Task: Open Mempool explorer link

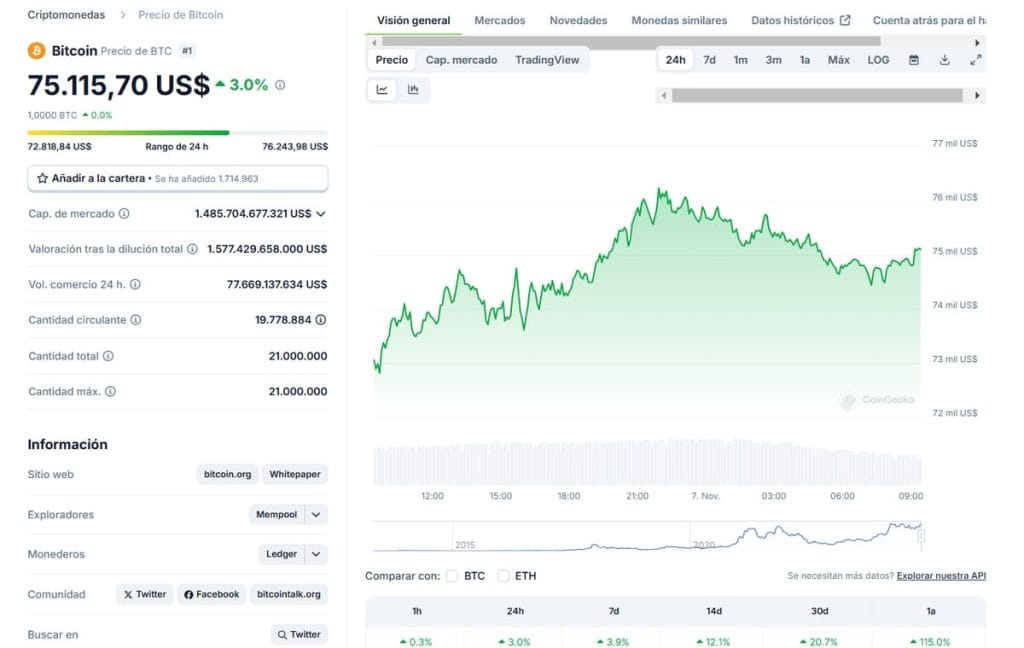Action: [276, 515]
